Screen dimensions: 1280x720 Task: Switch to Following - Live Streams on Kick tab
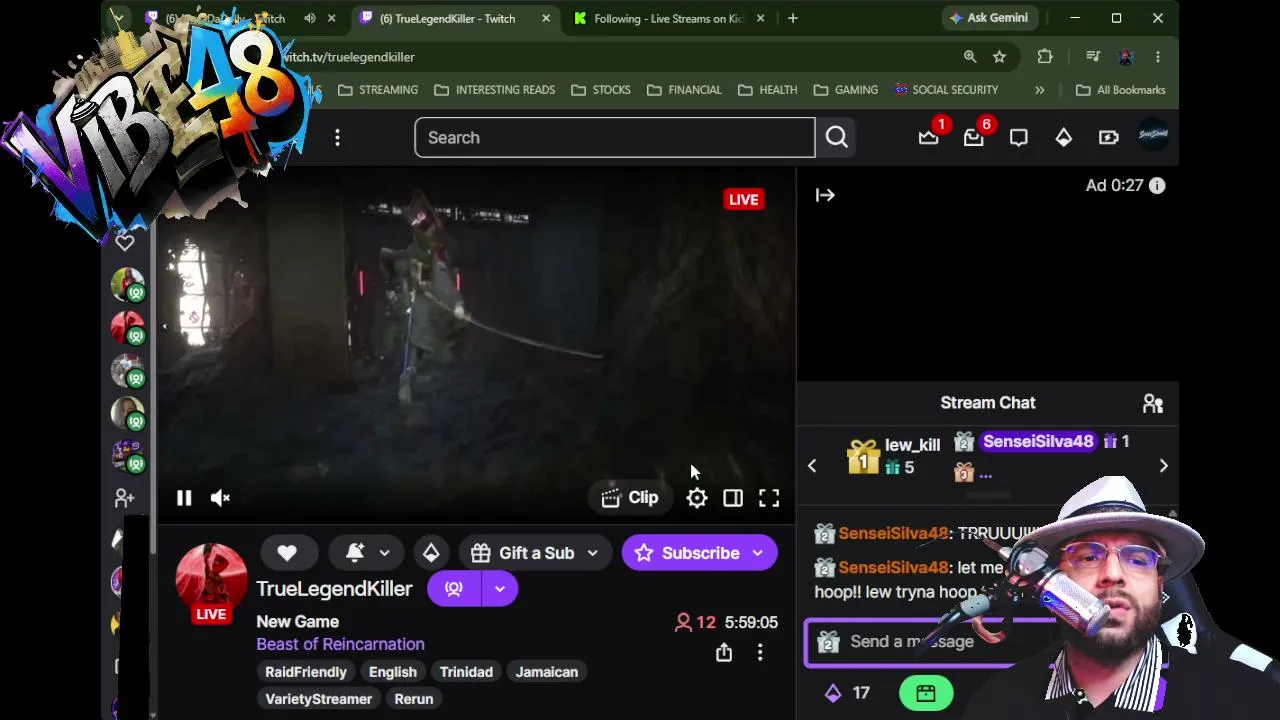(670, 18)
